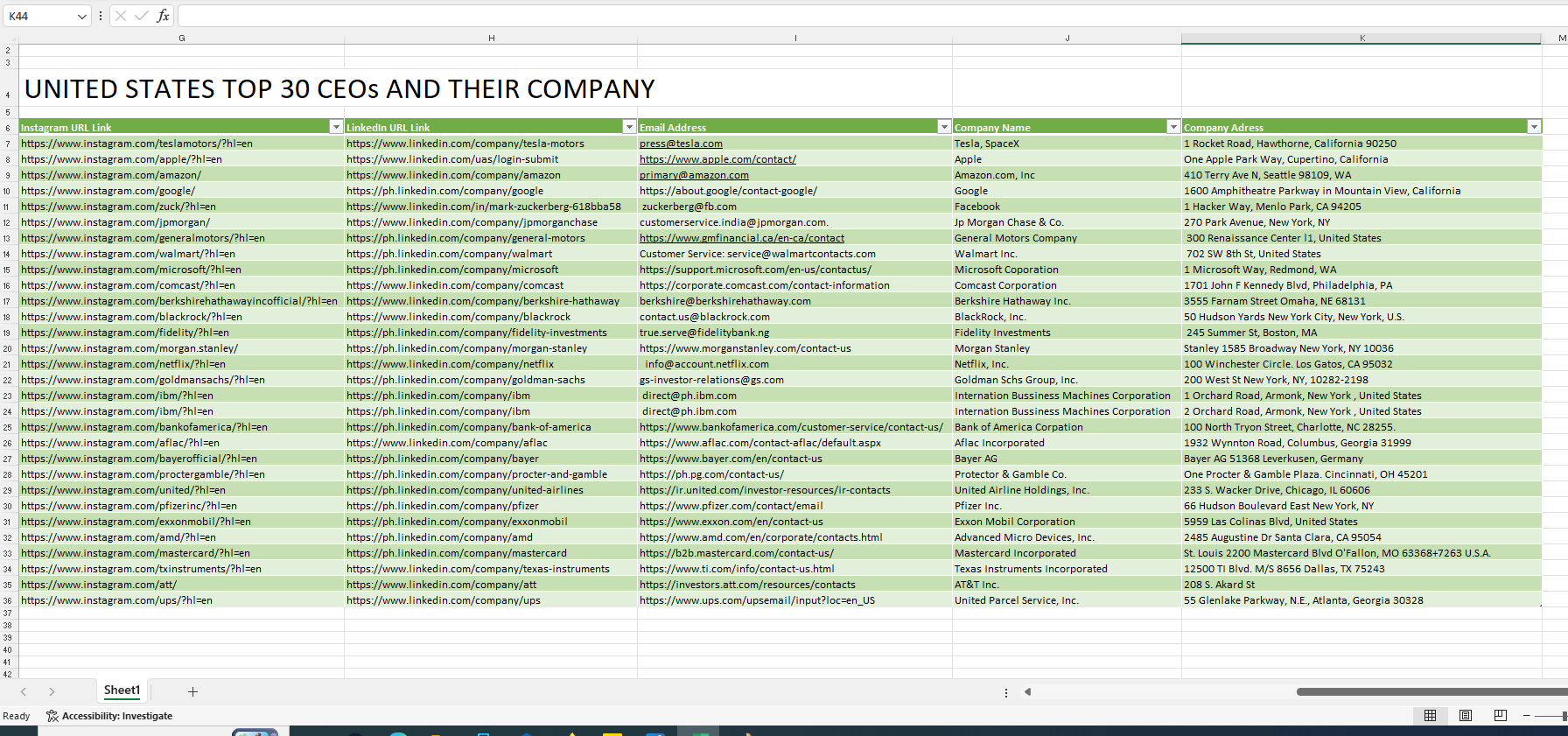Click inside the formula bar input

coord(871,16)
